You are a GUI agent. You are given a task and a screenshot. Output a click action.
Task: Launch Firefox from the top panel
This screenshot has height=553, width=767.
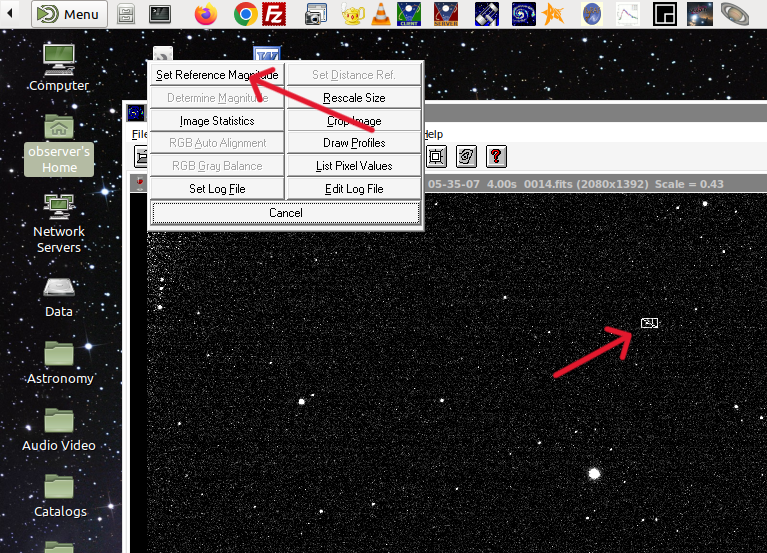[x=206, y=14]
